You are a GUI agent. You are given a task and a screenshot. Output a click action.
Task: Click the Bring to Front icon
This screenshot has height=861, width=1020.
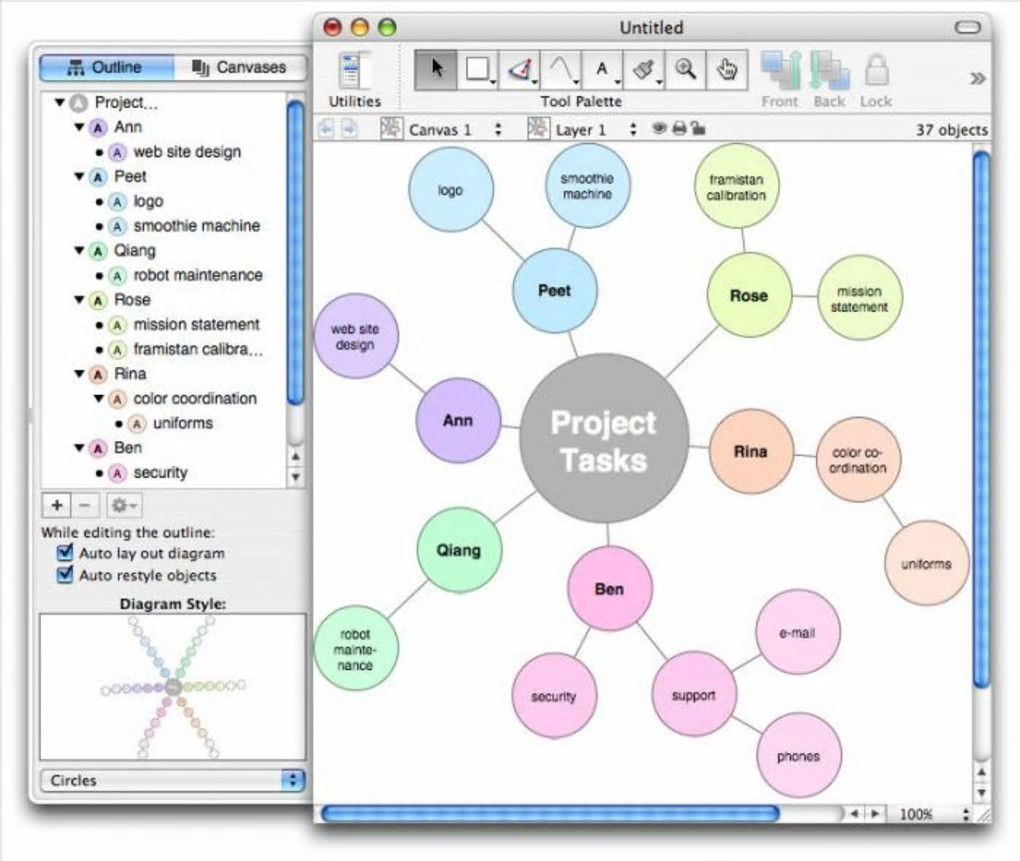(x=781, y=70)
